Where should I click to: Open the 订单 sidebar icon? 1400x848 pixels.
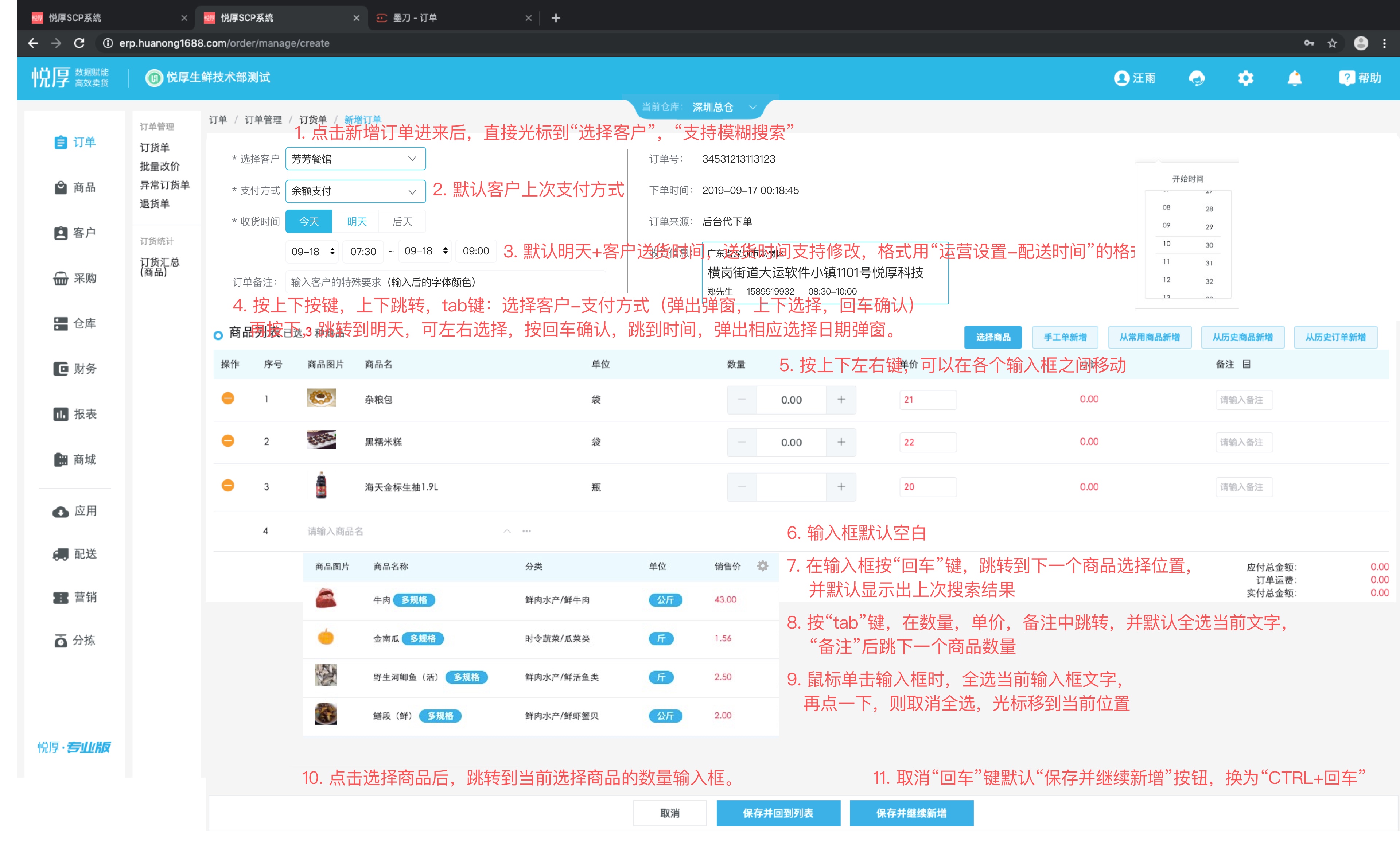pyautogui.click(x=60, y=142)
